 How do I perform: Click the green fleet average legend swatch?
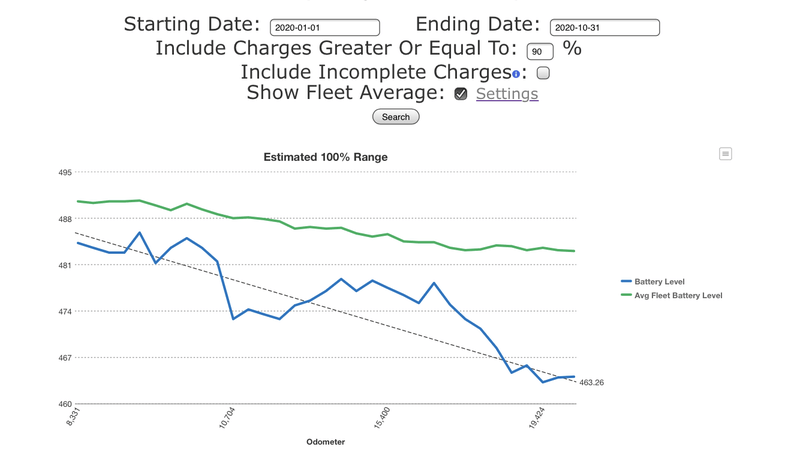627,296
